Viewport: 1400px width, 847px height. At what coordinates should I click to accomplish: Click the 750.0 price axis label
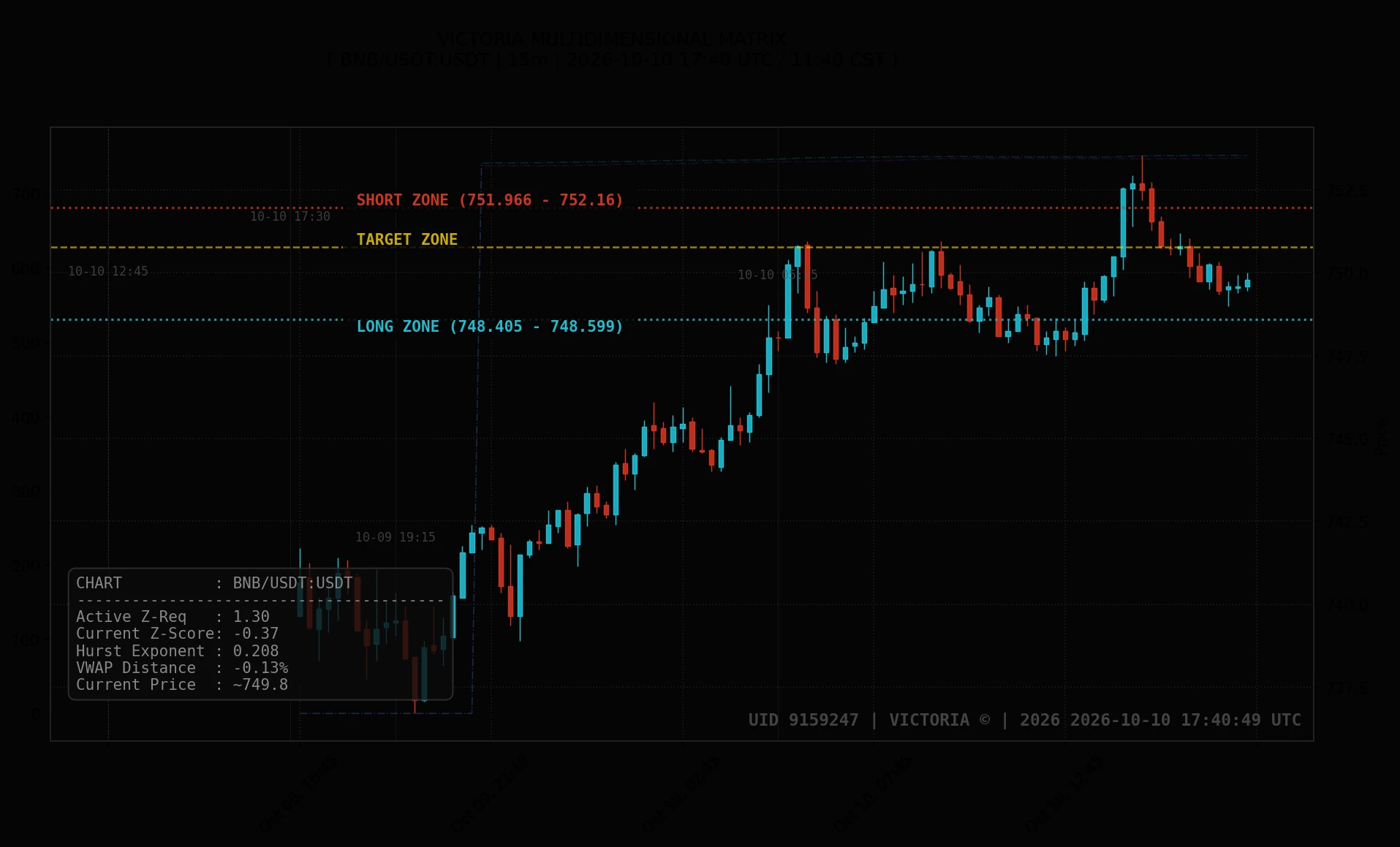point(1347,273)
